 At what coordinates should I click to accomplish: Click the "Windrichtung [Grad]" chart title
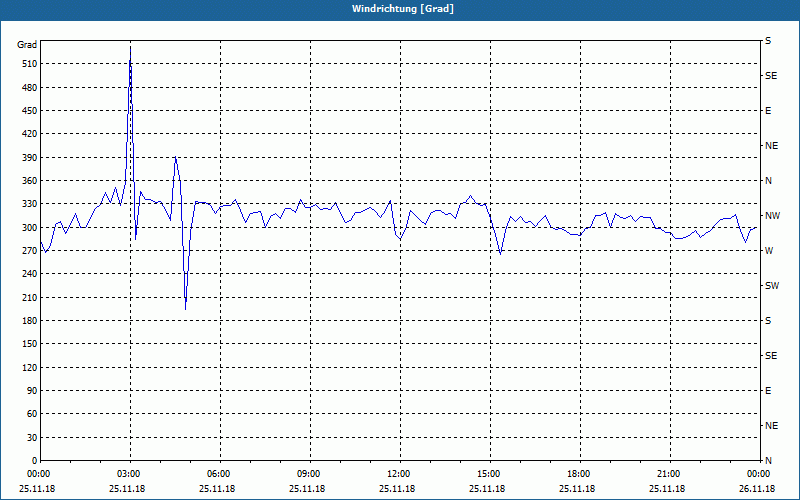[x=403, y=9]
